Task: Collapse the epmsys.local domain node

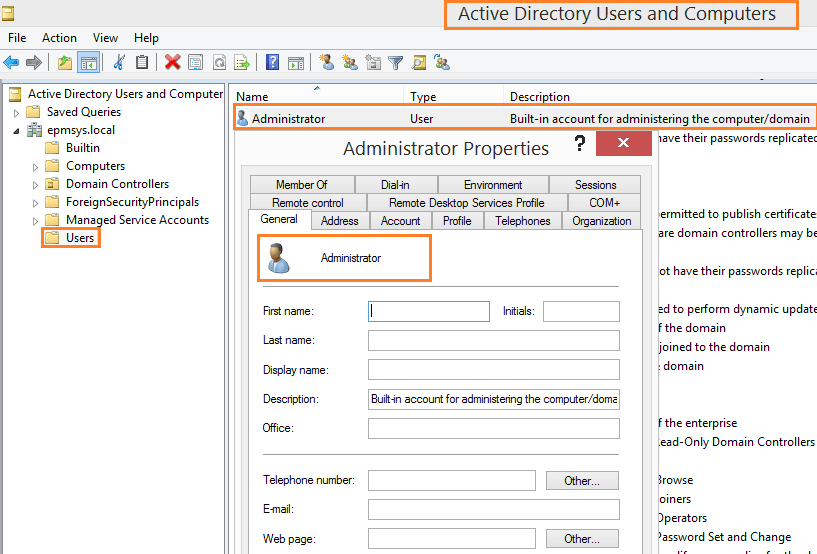Action: tap(16, 131)
